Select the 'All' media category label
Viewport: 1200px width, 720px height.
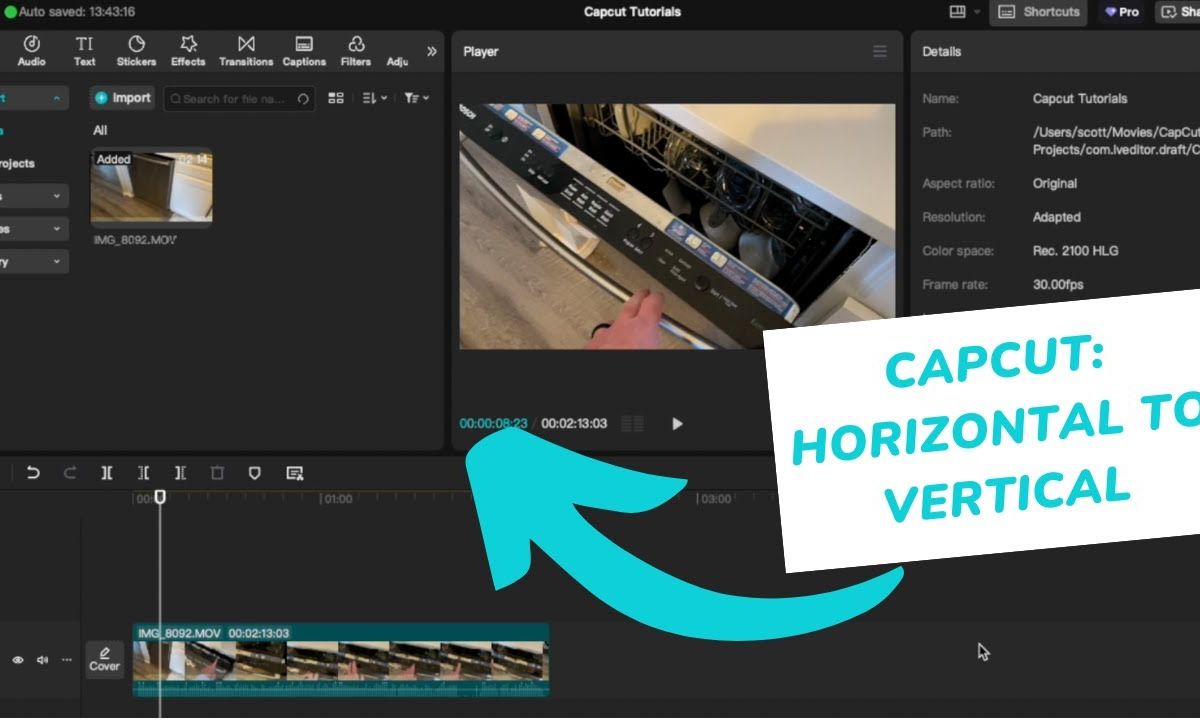click(100, 130)
